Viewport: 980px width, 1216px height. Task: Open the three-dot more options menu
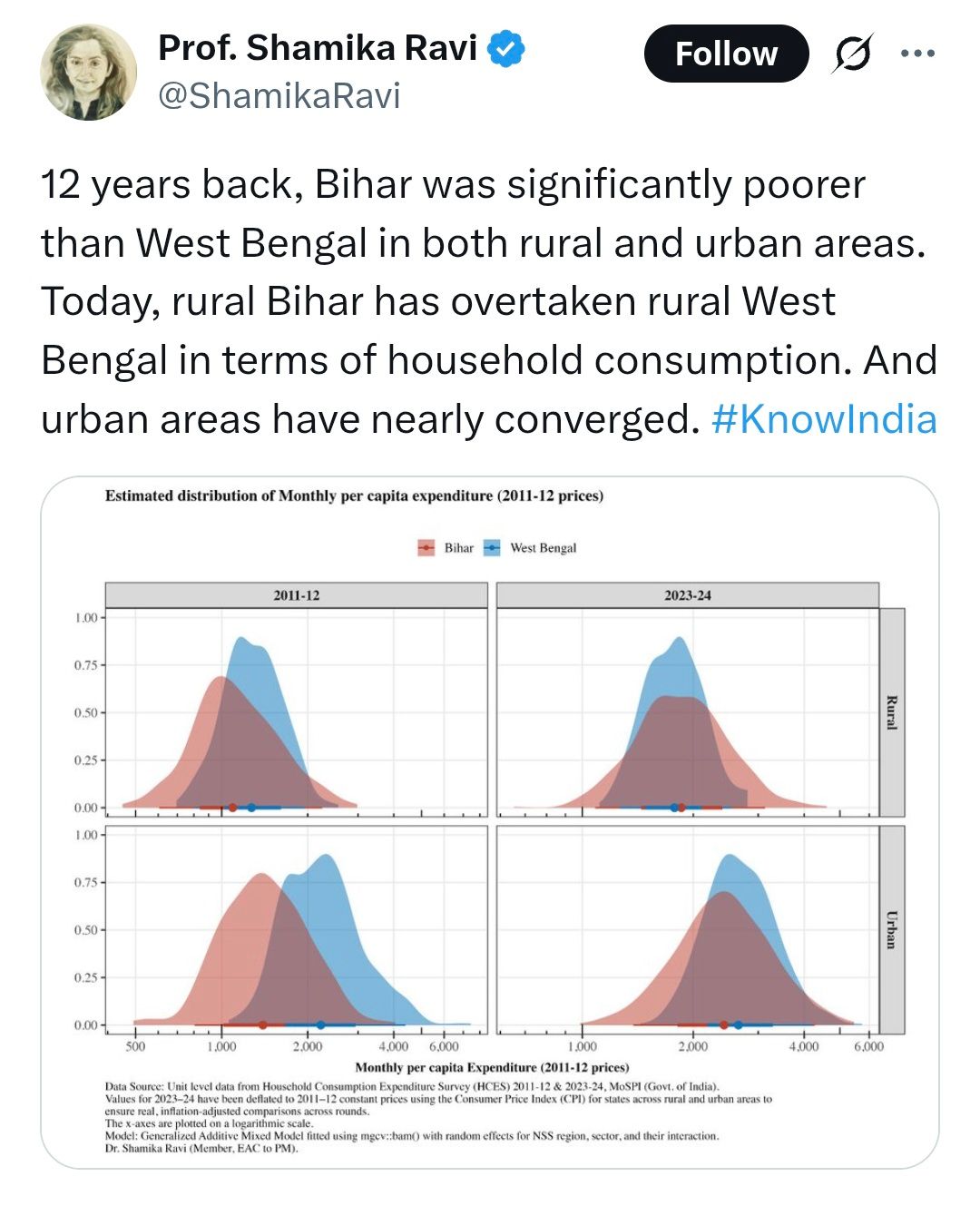(917, 54)
